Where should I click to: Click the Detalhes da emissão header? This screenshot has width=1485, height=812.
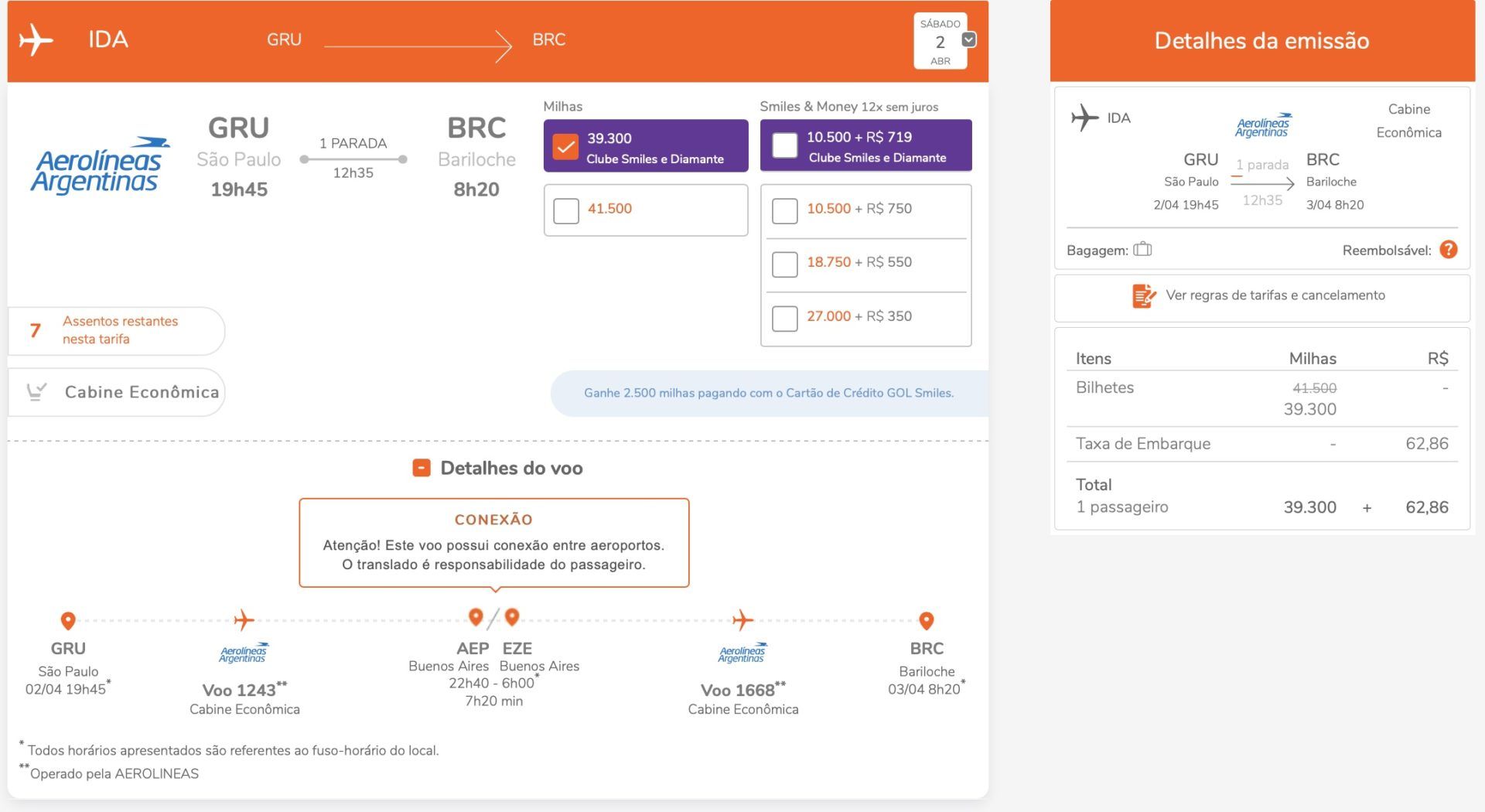1262,41
